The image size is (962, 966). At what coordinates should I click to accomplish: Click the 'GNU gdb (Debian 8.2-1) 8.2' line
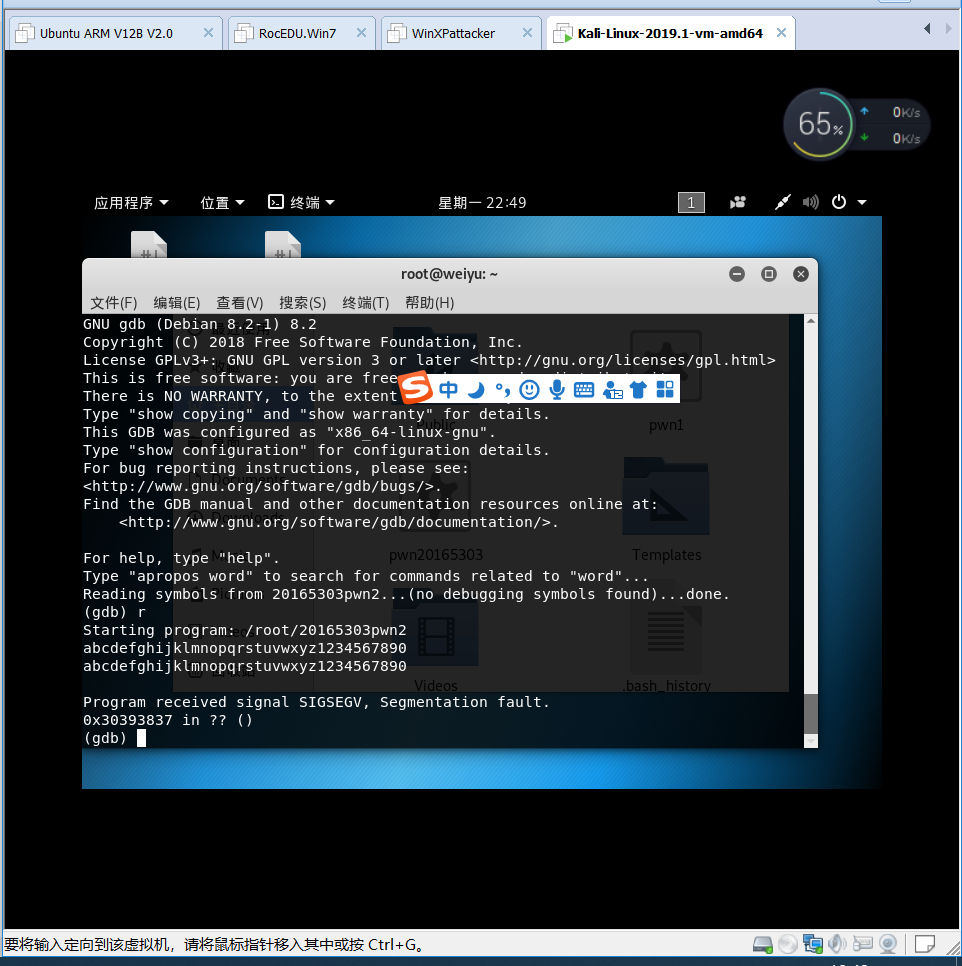click(200, 325)
